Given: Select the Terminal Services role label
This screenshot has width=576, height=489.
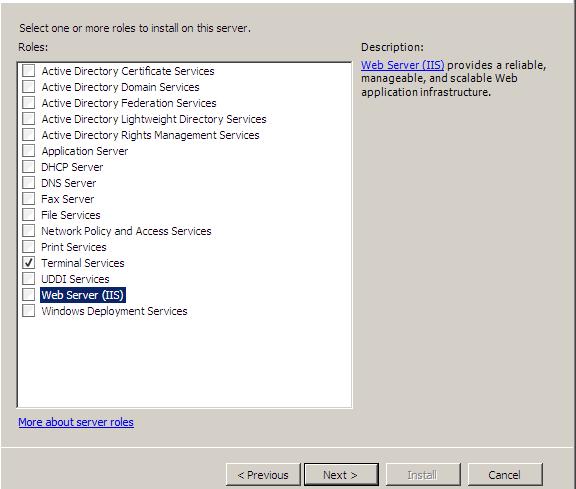Looking at the screenshot, I should click(83, 263).
